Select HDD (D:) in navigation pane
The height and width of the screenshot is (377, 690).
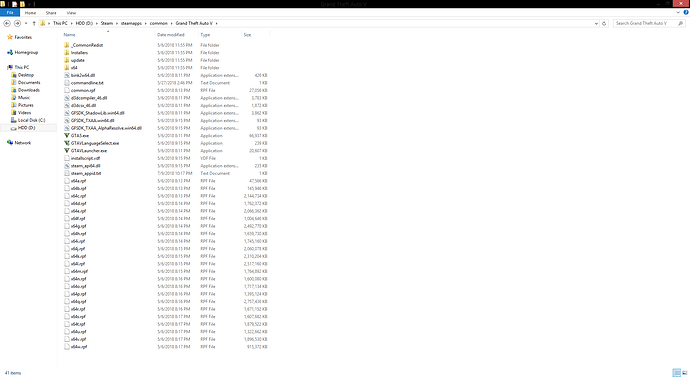click(26, 128)
